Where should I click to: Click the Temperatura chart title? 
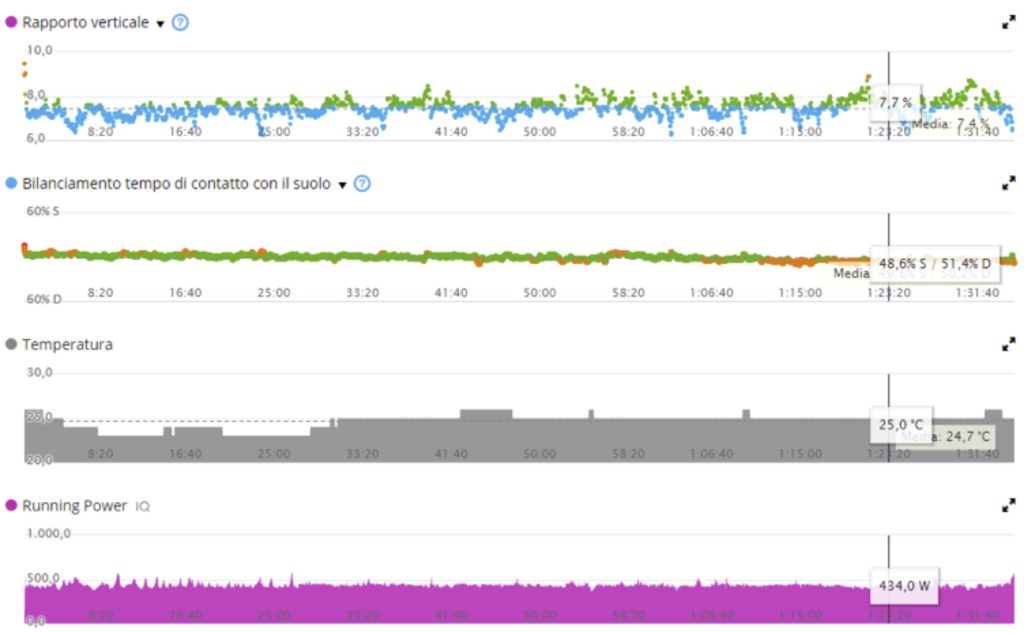pos(67,344)
